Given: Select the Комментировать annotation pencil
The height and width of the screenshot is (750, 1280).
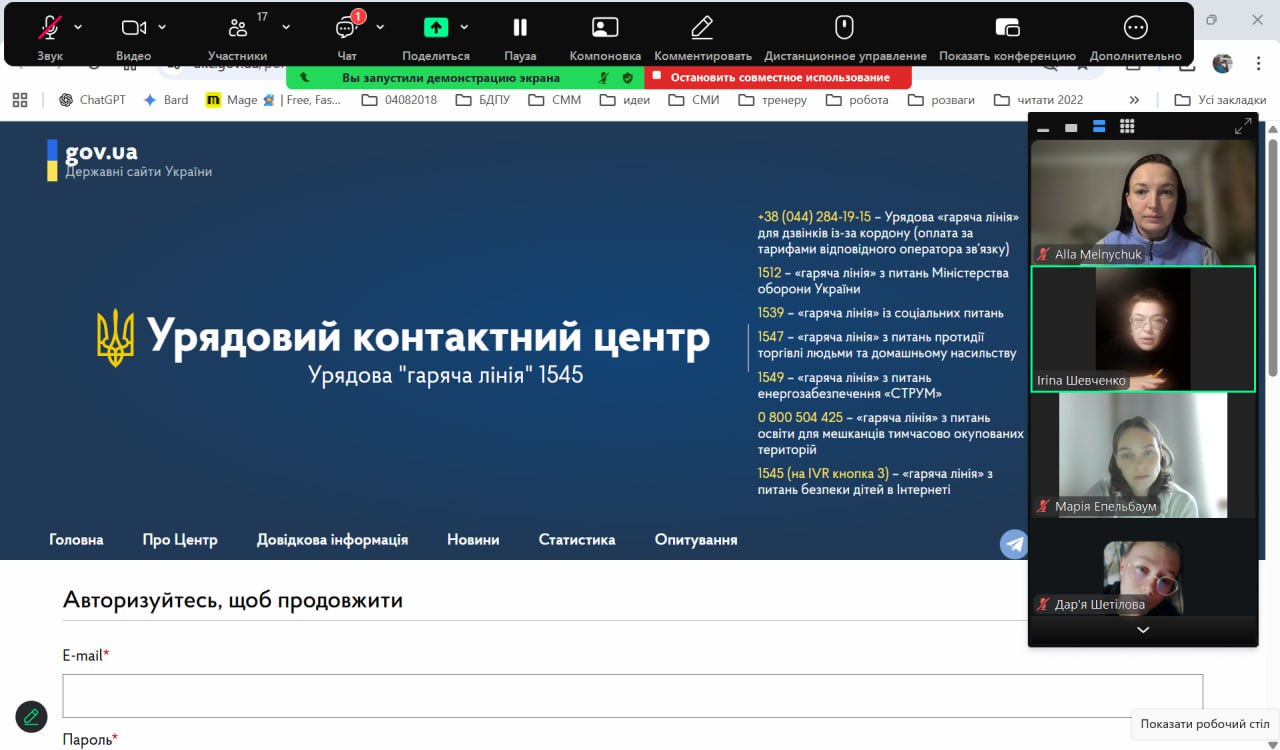Looking at the screenshot, I should (702, 28).
